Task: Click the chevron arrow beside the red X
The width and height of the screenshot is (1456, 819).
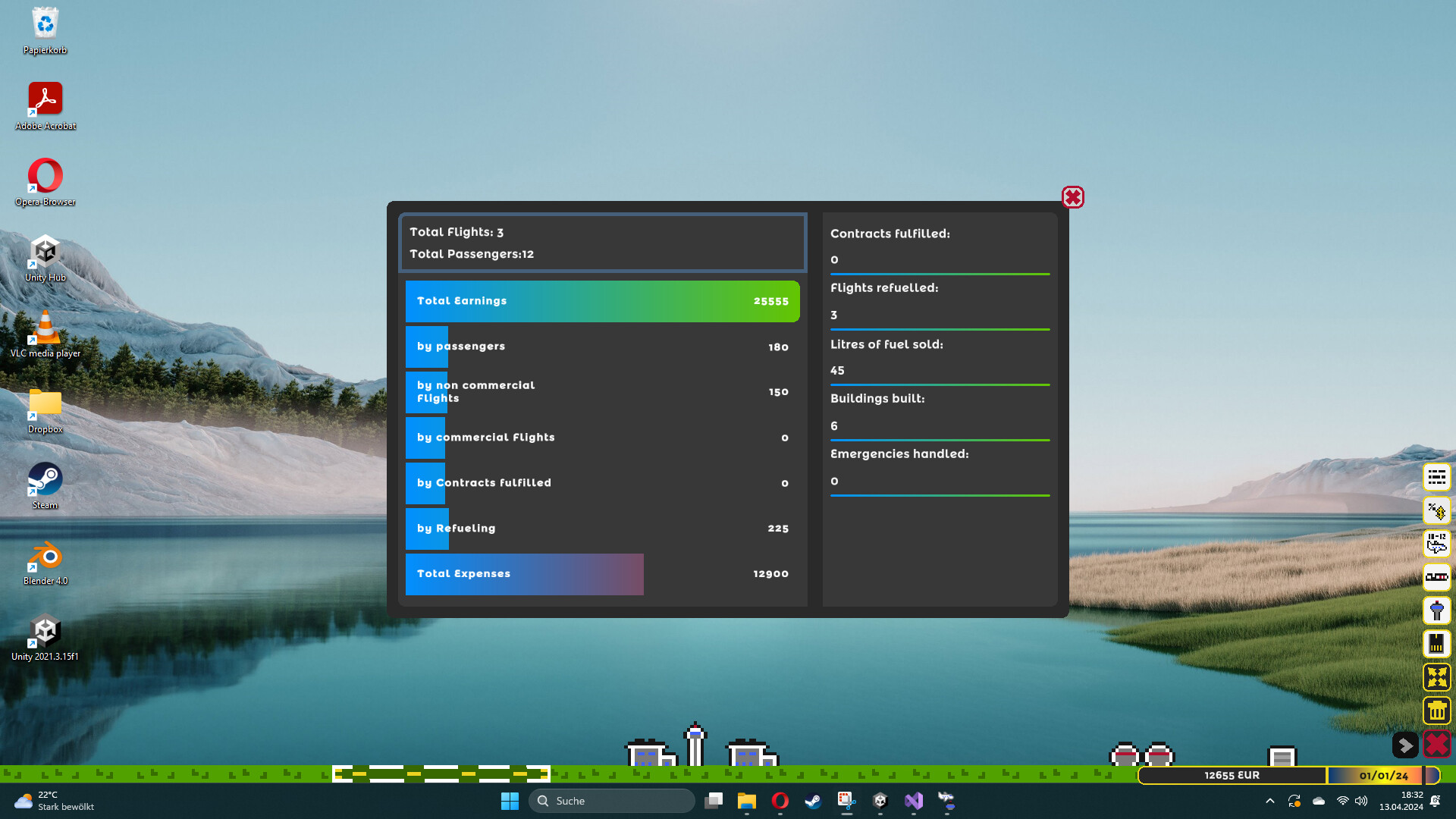Action: tap(1407, 745)
